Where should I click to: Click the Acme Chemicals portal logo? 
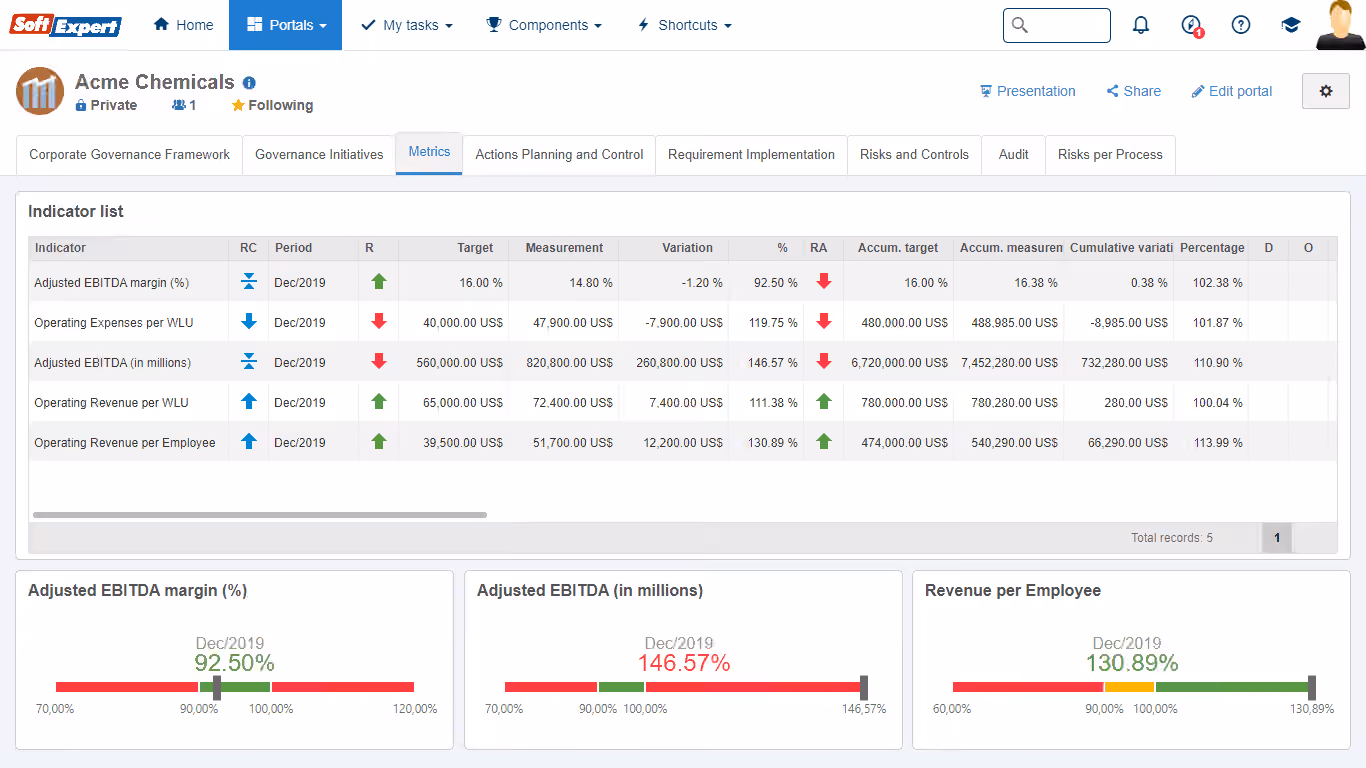pyautogui.click(x=40, y=91)
